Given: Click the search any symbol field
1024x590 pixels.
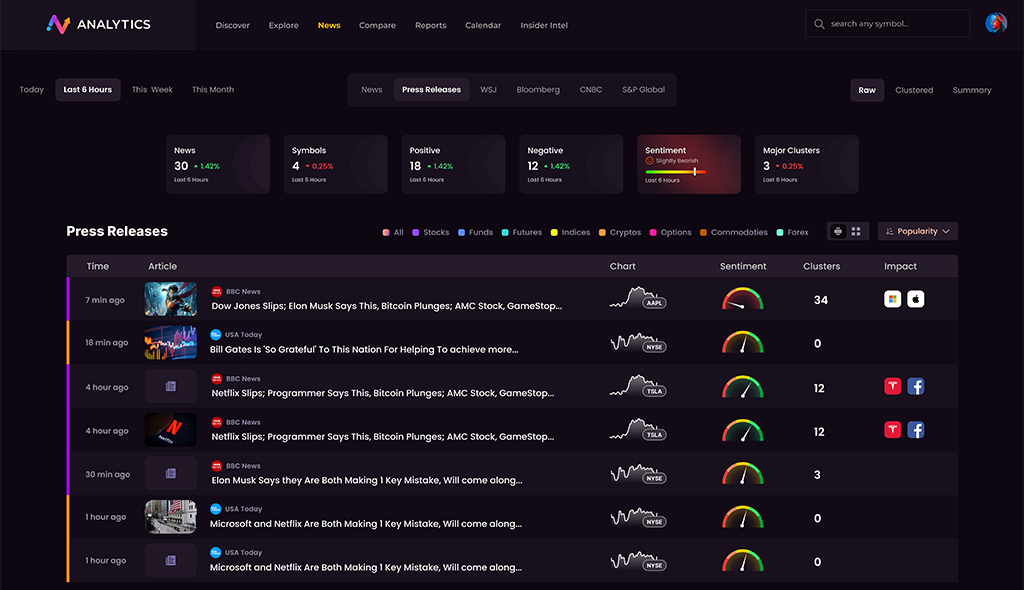Looking at the screenshot, I should pyautogui.click(x=887, y=24).
